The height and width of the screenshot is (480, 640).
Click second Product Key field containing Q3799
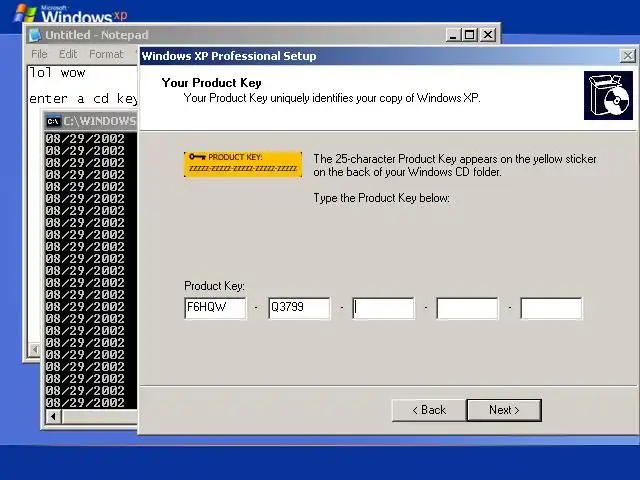(299, 308)
